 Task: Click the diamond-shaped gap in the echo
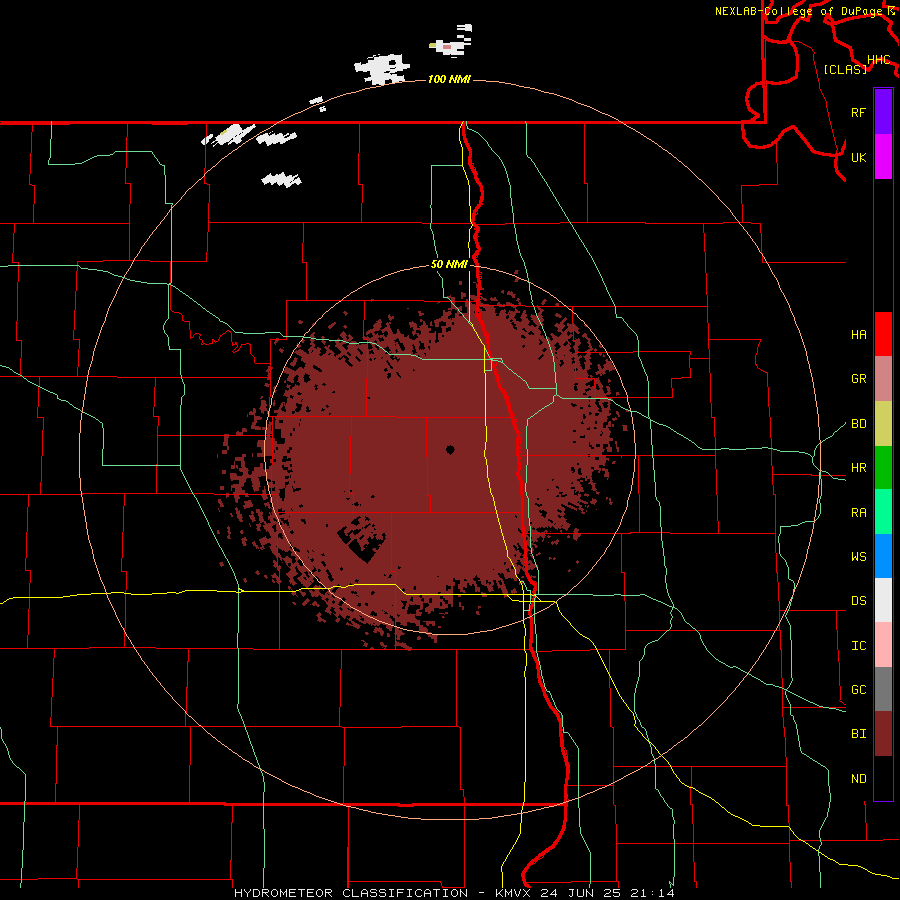[x=362, y=538]
